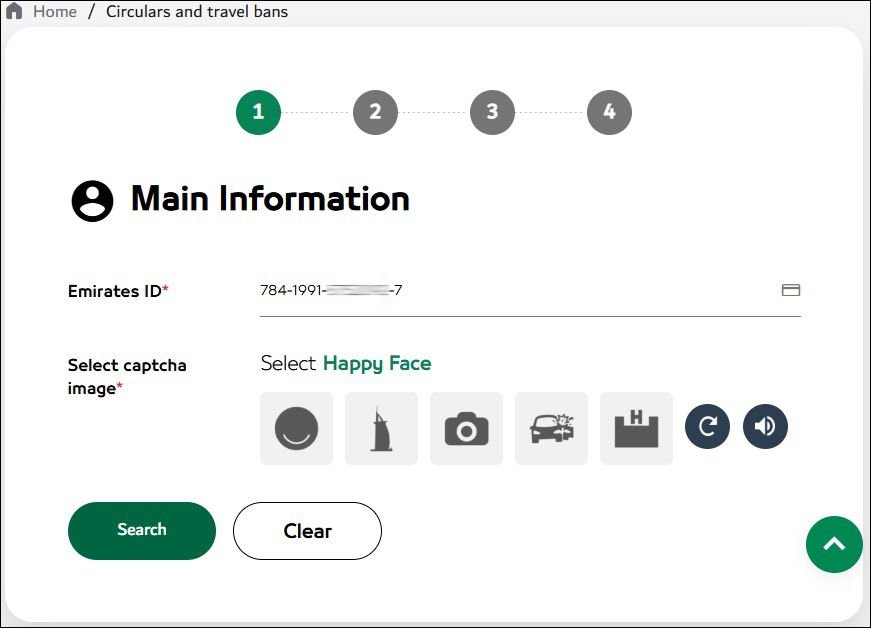Select step 1 of the wizard
Image resolution: width=871 pixels, height=628 pixels.
point(258,112)
